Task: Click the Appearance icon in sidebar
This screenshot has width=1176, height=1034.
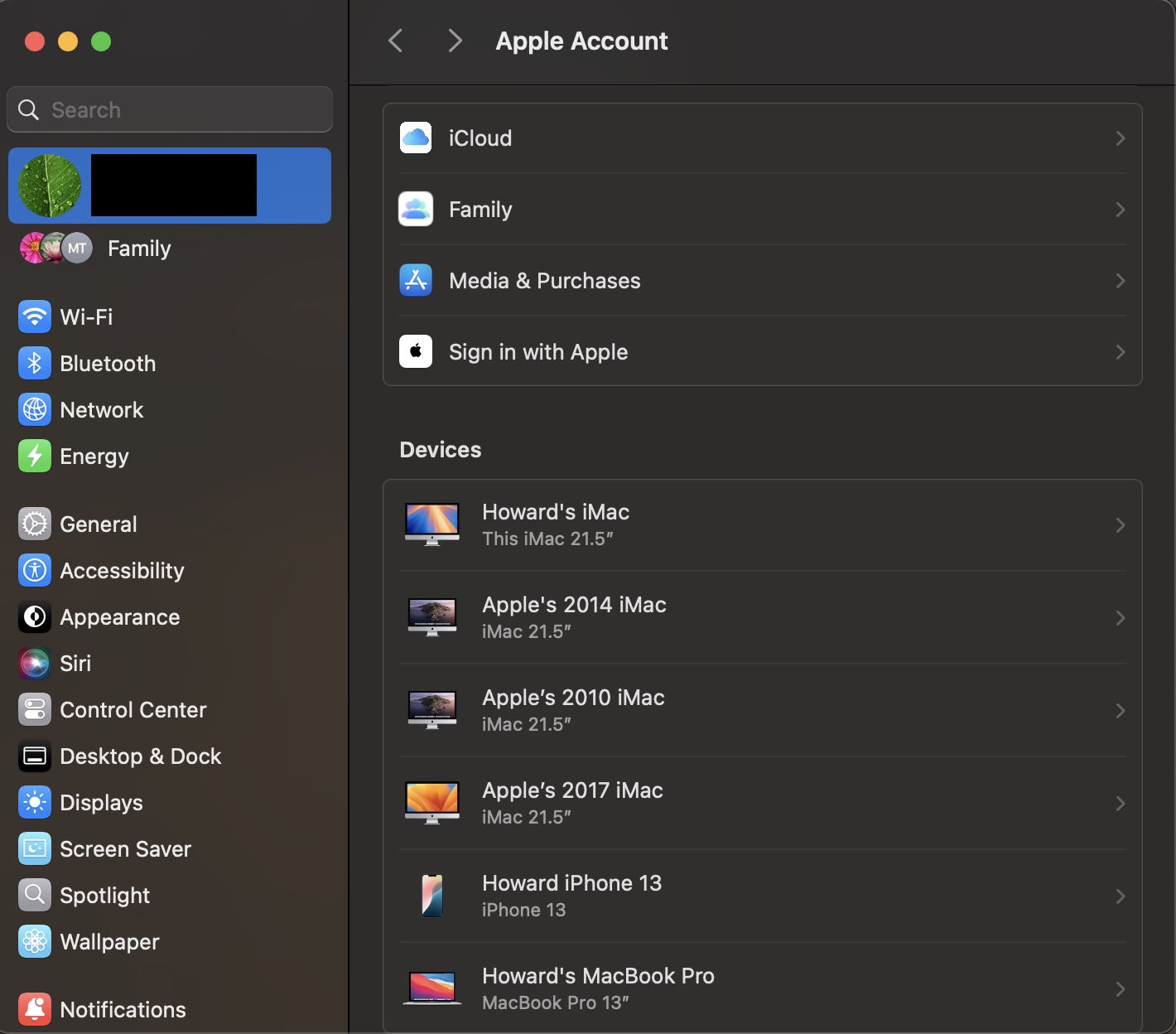Action: click(35, 616)
